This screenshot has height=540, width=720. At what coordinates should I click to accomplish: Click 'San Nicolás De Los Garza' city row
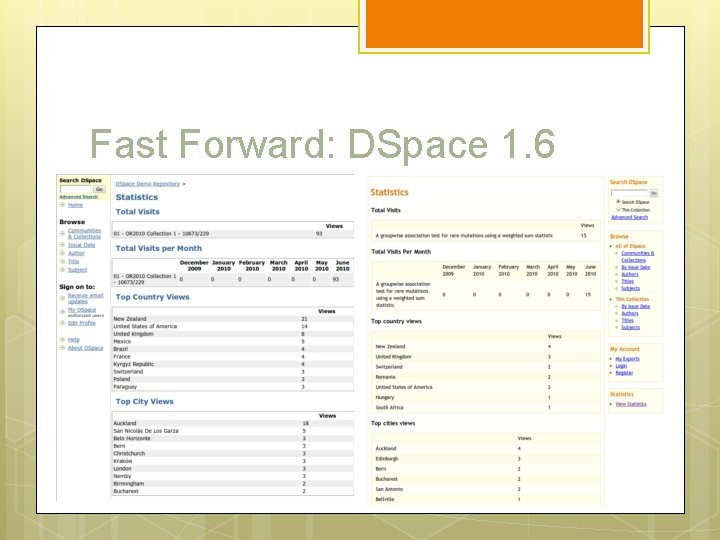coord(233,431)
